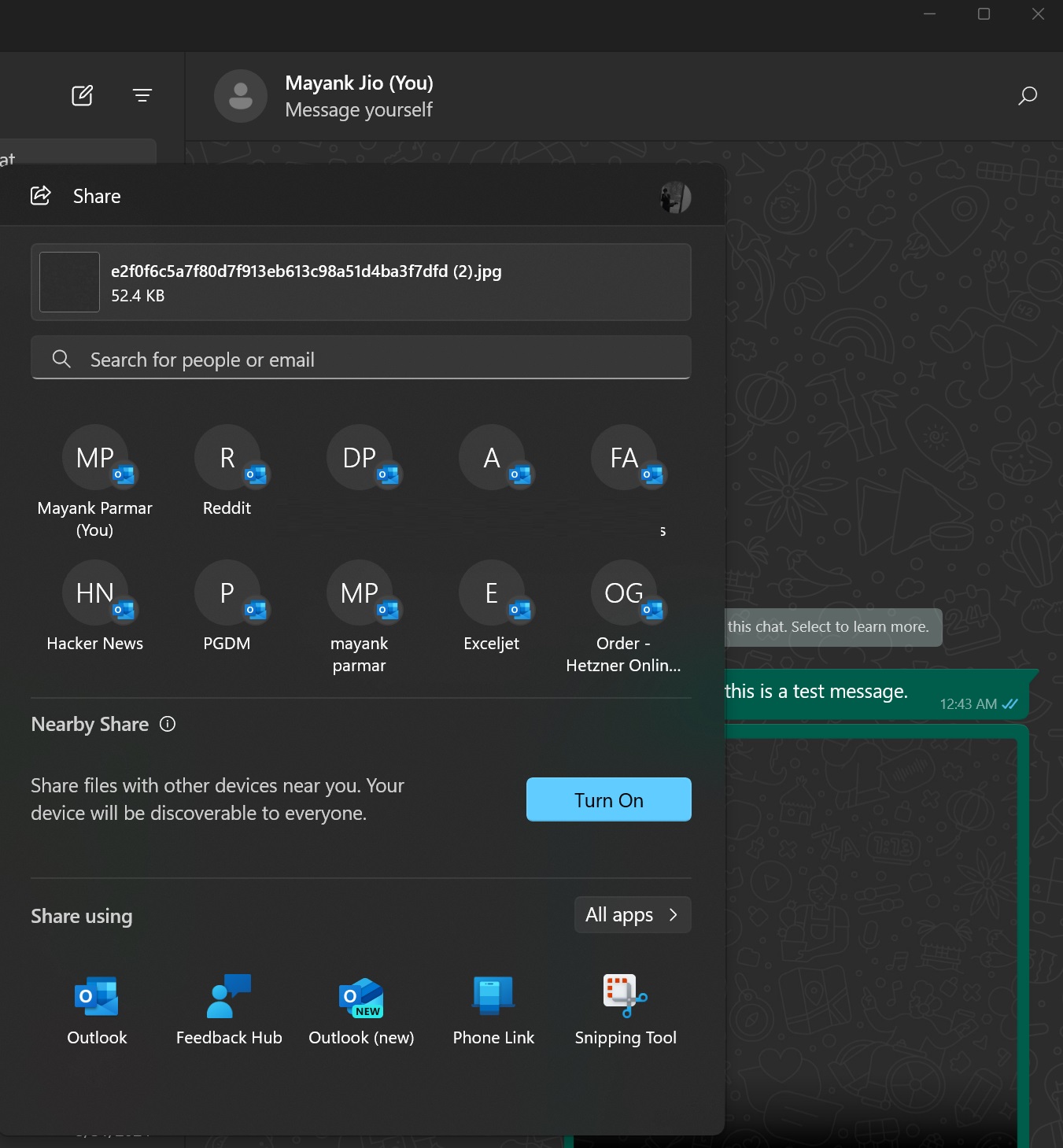Image resolution: width=1063 pixels, height=1148 pixels.
Task: Select the A contact avatar
Action: point(492,457)
